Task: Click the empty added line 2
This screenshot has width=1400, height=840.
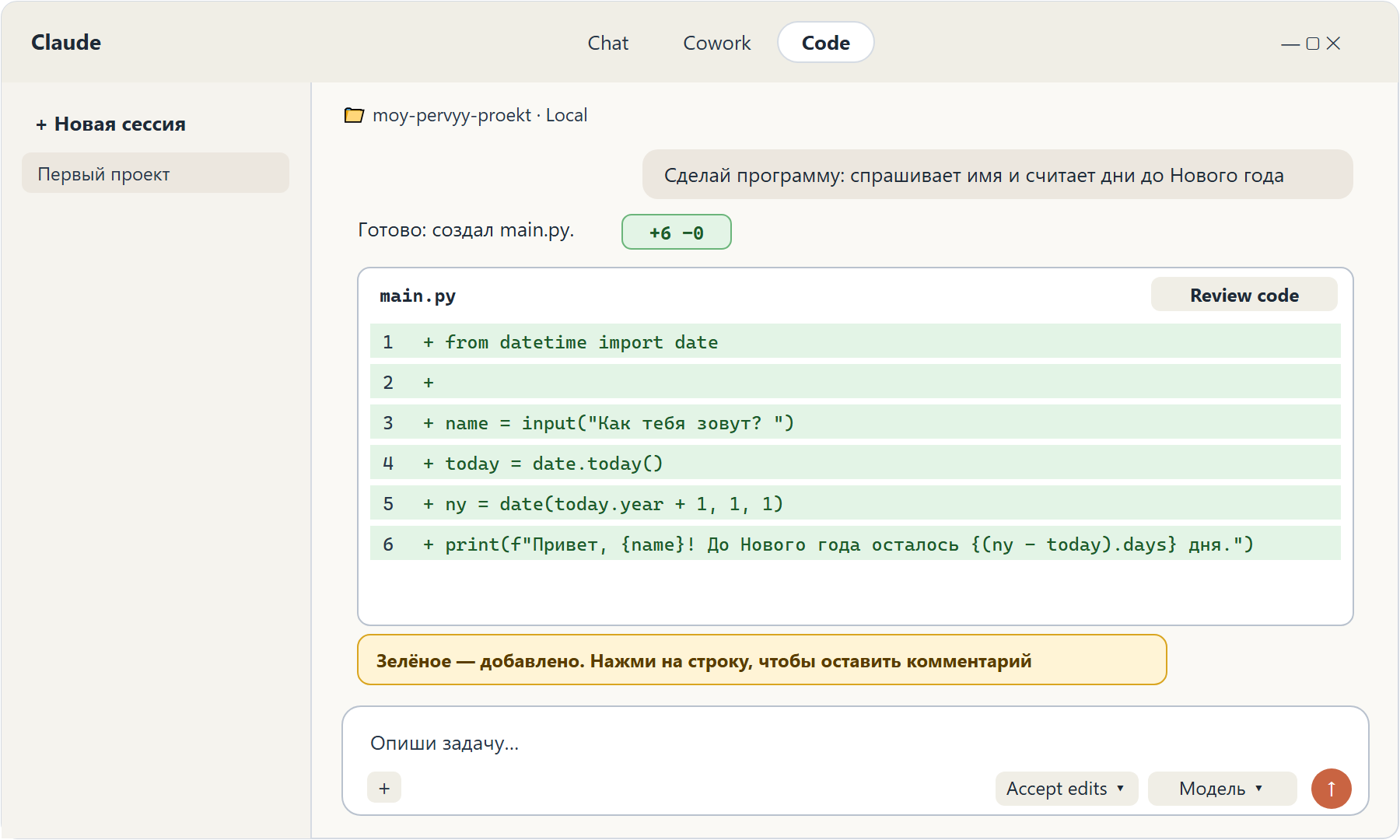Action: coord(855,382)
